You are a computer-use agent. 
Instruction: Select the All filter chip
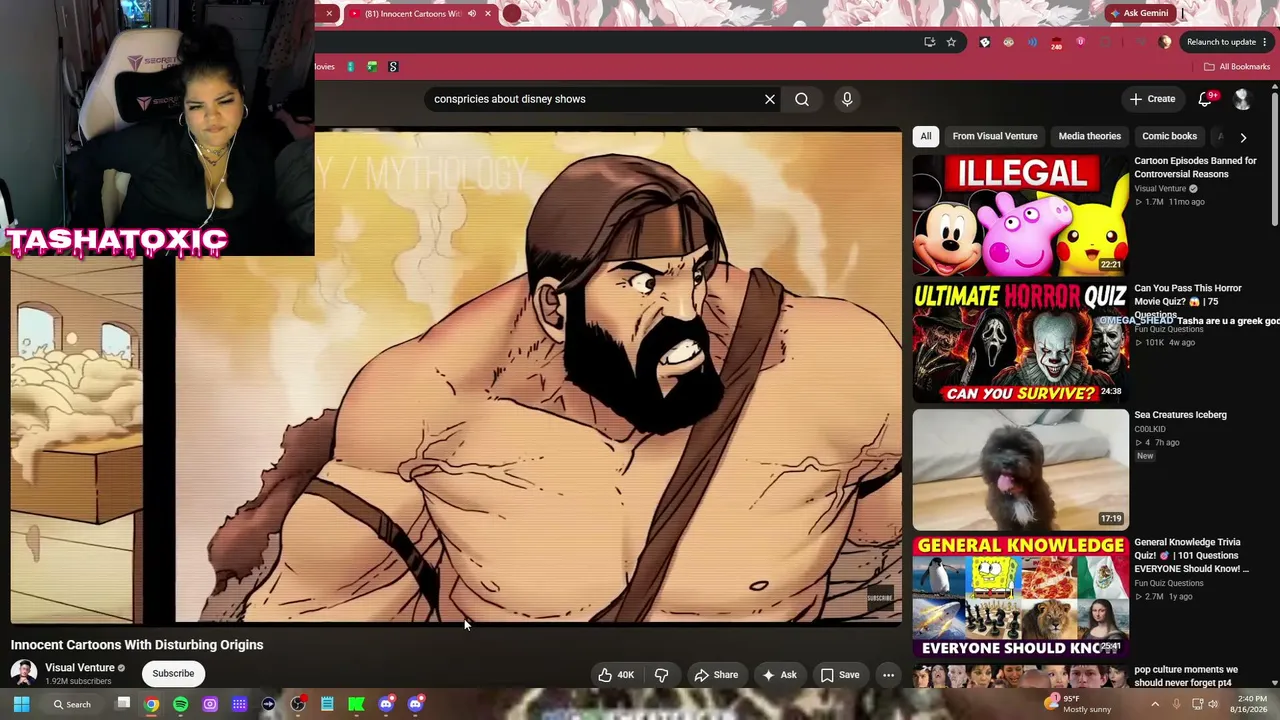pos(926,136)
